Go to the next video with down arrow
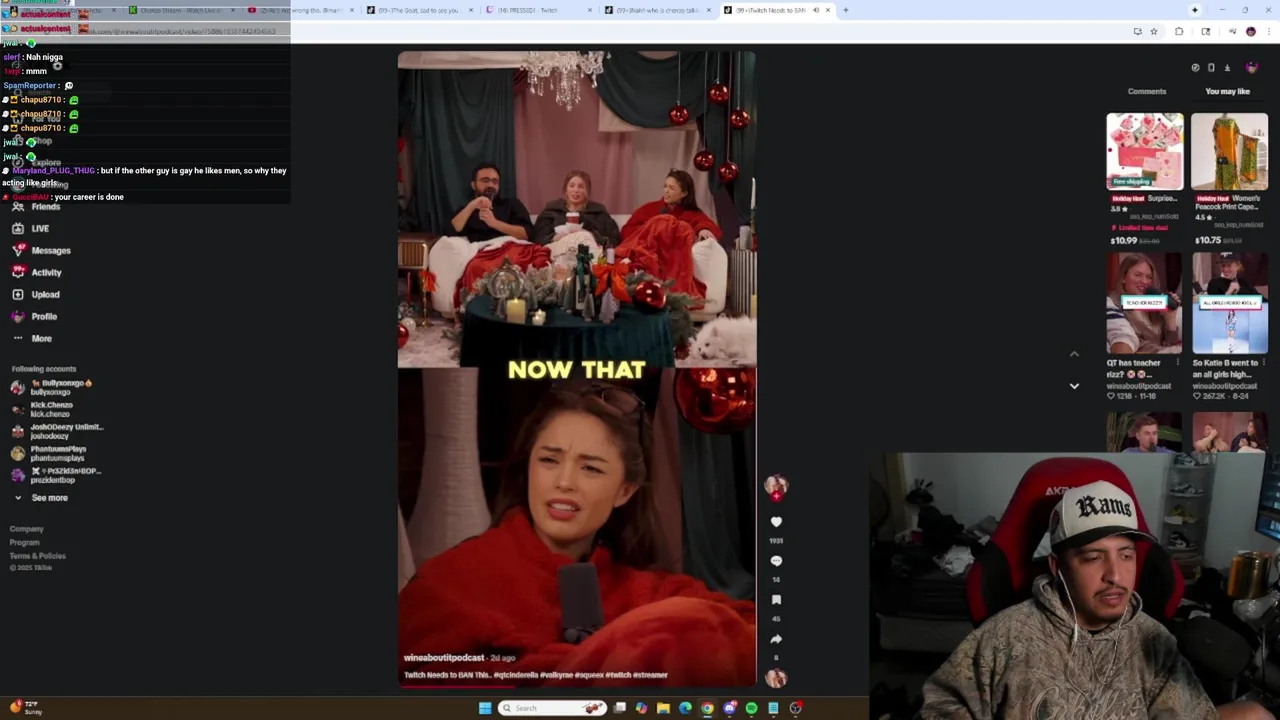The height and width of the screenshot is (720, 1280). pyautogui.click(x=1074, y=386)
